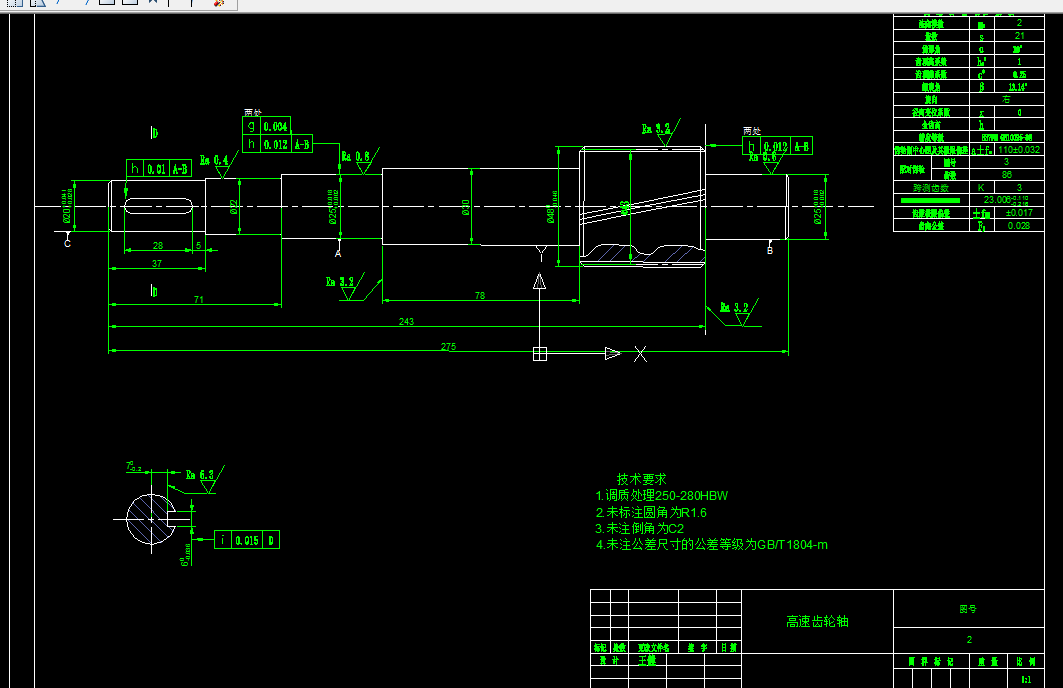Select the 37 keyway section dimension
Viewport: 1063px width, 688px height.
(157, 263)
